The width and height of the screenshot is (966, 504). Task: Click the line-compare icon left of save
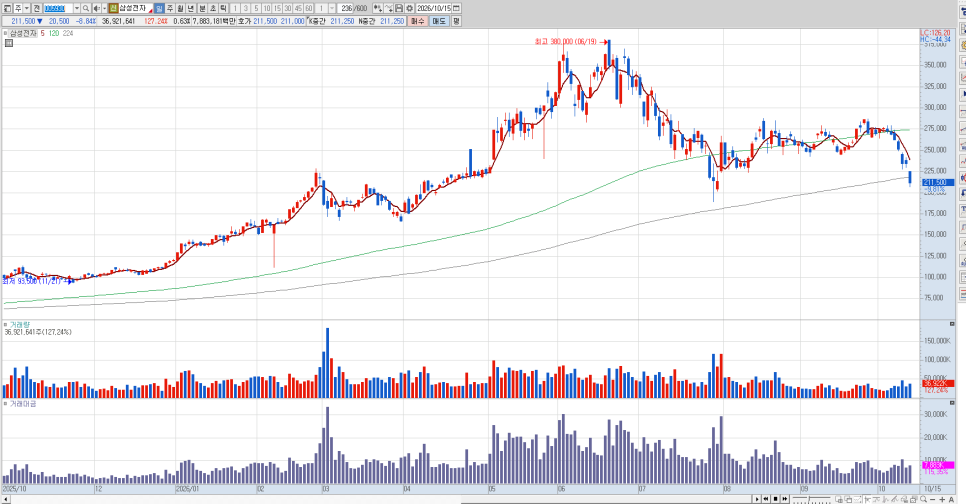pyautogui.click(x=389, y=8)
